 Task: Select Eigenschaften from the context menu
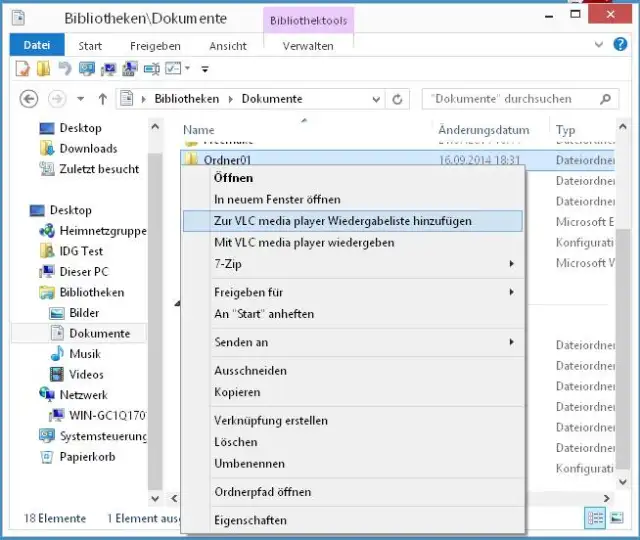click(x=250, y=520)
